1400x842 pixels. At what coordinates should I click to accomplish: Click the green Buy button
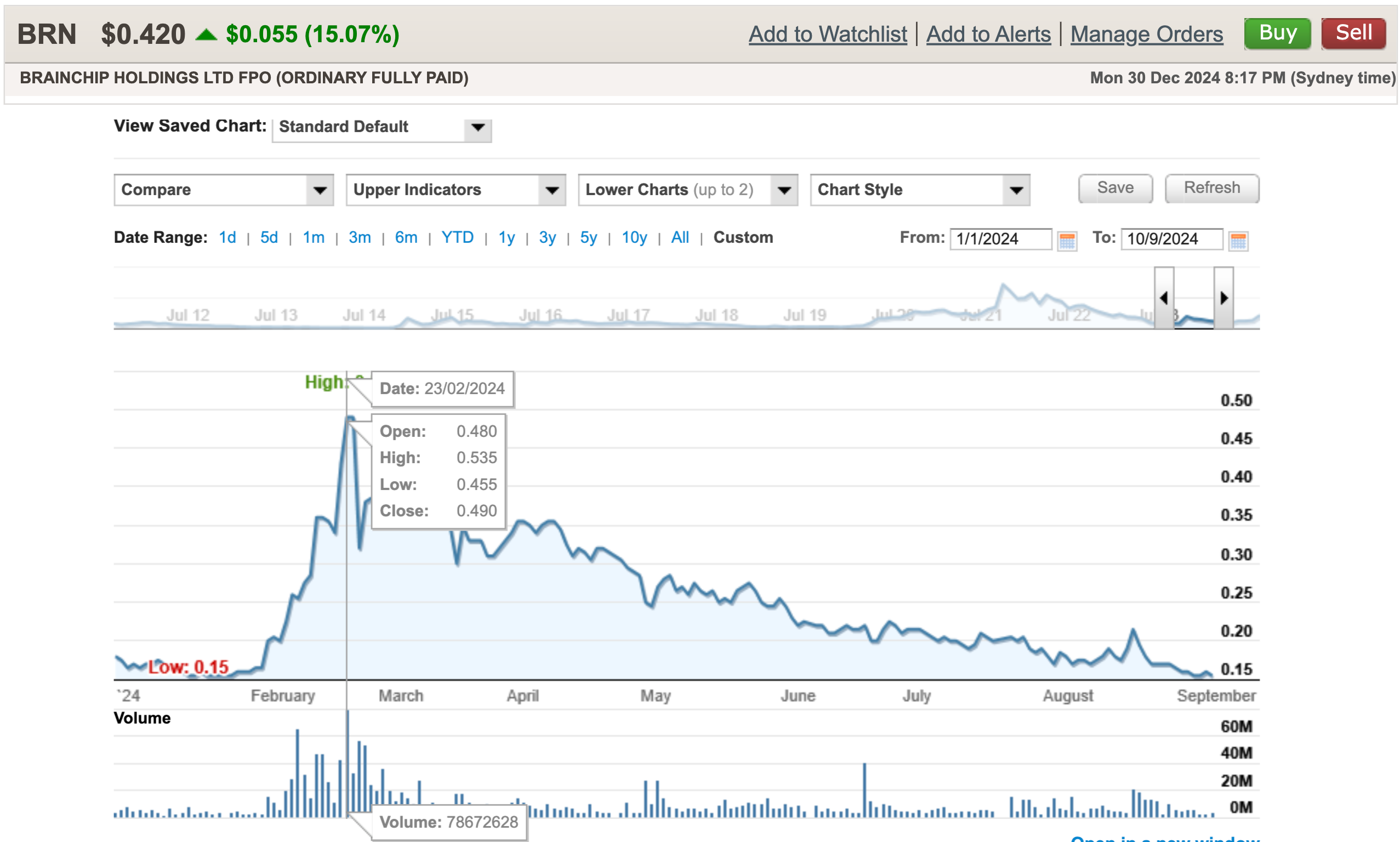(x=1277, y=33)
